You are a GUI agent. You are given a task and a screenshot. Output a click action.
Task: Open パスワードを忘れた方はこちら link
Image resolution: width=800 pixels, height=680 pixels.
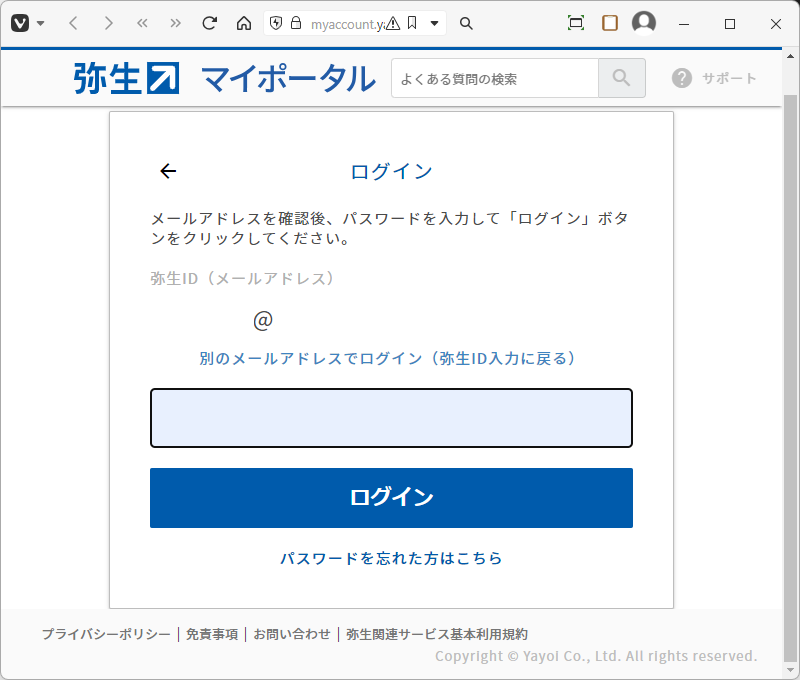coord(391,558)
